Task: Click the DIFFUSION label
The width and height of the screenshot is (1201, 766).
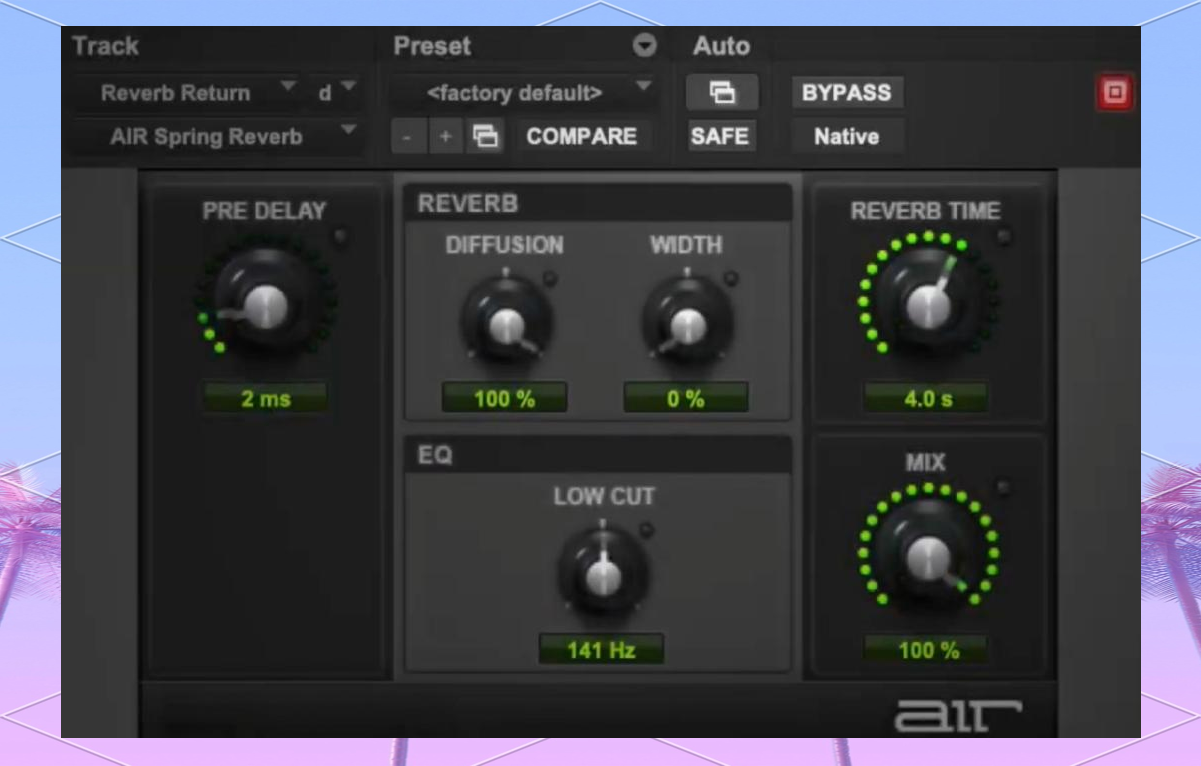Action: (505, 245)
